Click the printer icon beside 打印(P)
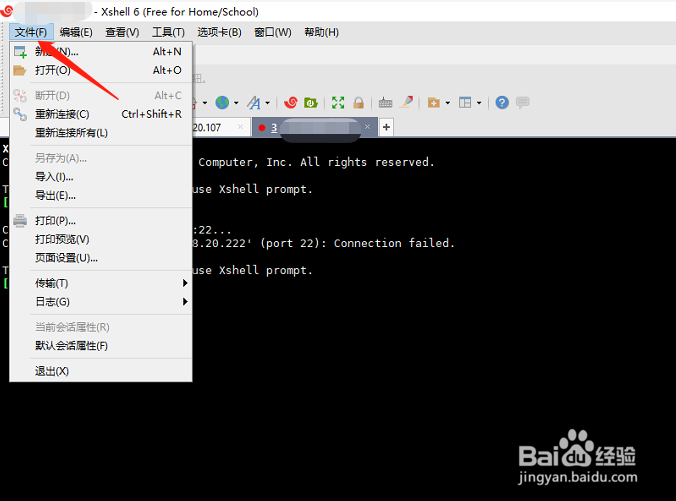The height and width of the screenshot is (501, 676). point(20,221)
